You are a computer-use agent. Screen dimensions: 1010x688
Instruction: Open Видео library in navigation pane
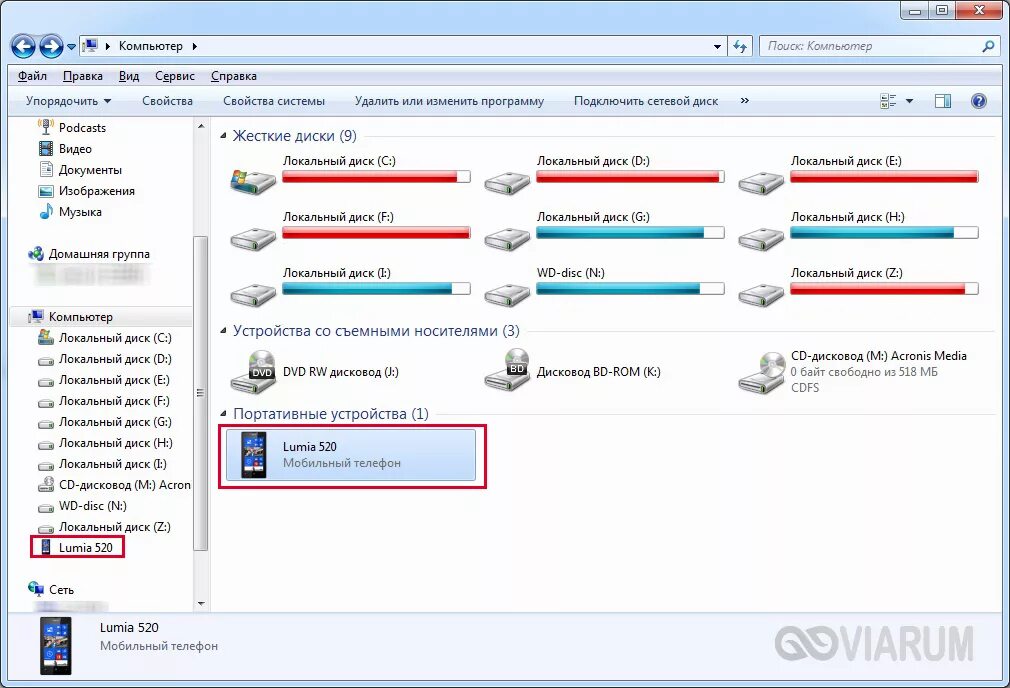(x=65, y=149)
